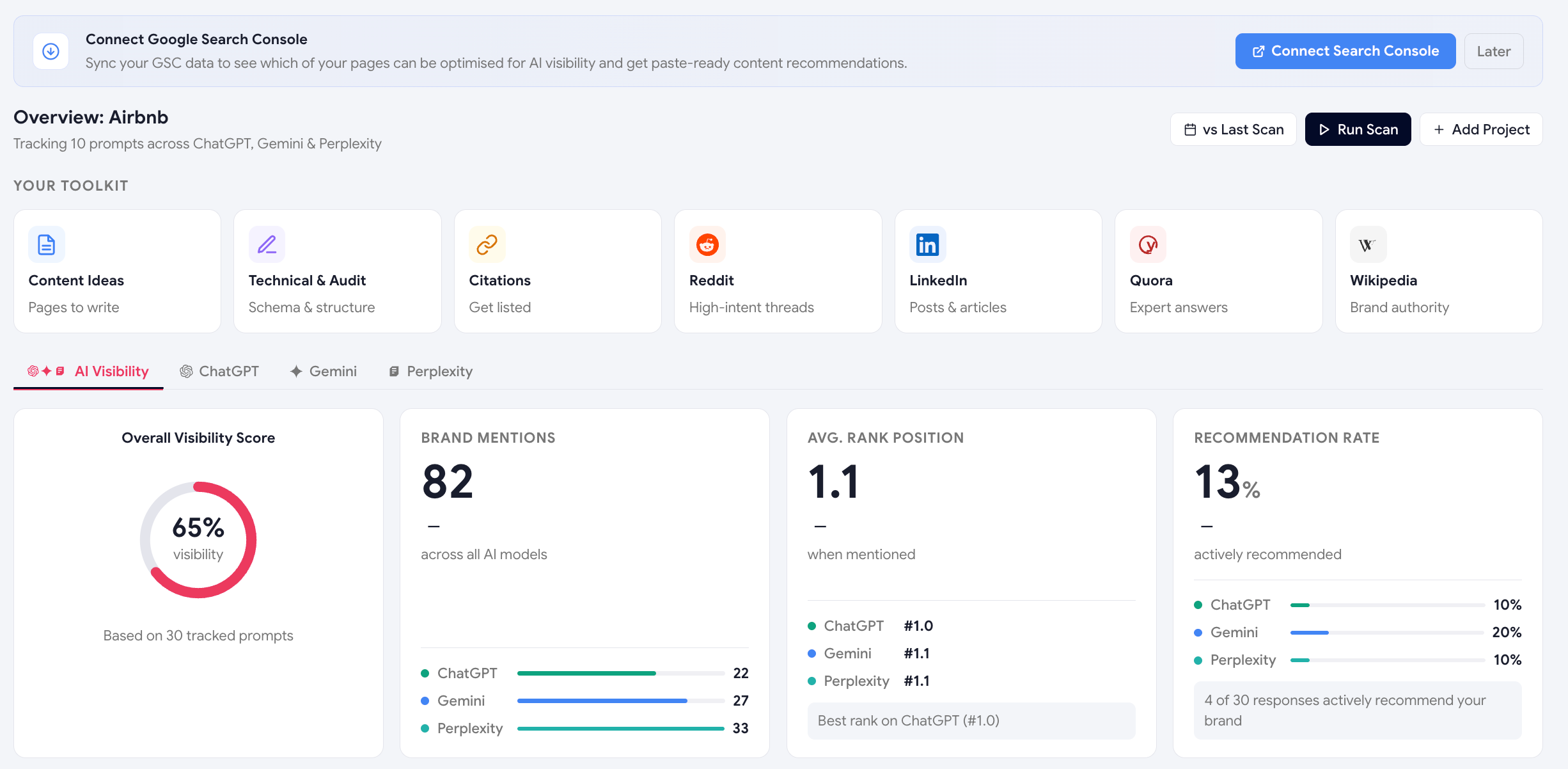Viewport: 1568px width, 769px height.
Task: Click the Quora logo icon
Action: (x=1148, y=244)
